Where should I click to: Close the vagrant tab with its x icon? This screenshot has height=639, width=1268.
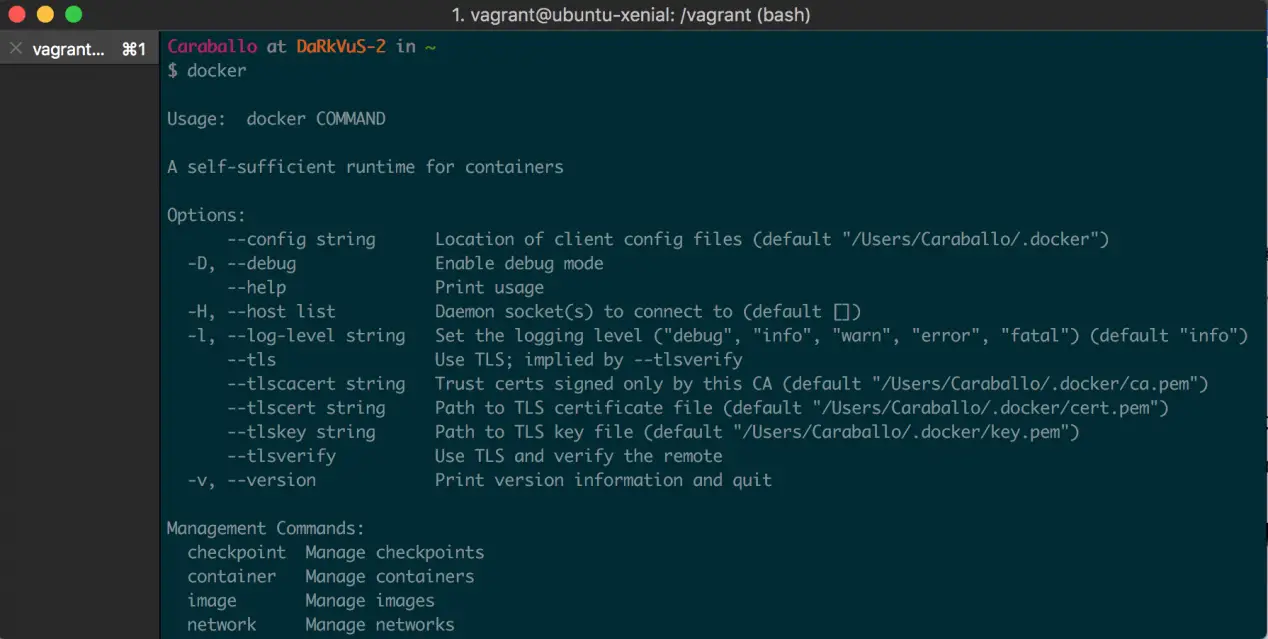[16, 48]
